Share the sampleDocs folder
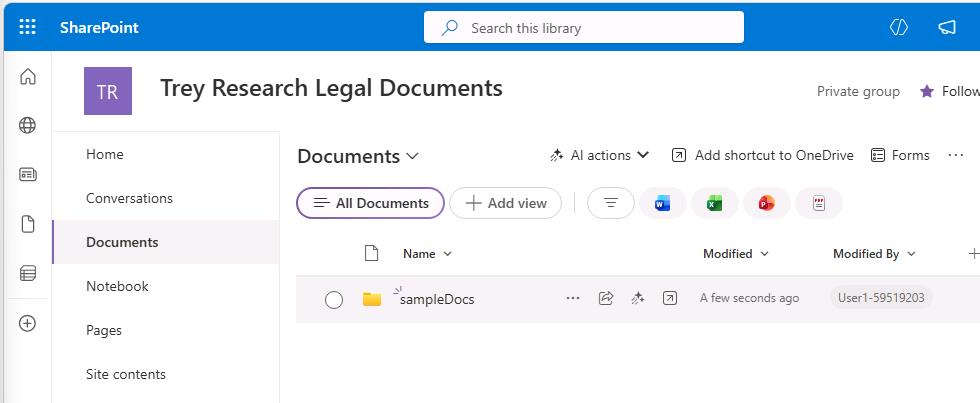 pyautogui.click(x=606, y=299)
